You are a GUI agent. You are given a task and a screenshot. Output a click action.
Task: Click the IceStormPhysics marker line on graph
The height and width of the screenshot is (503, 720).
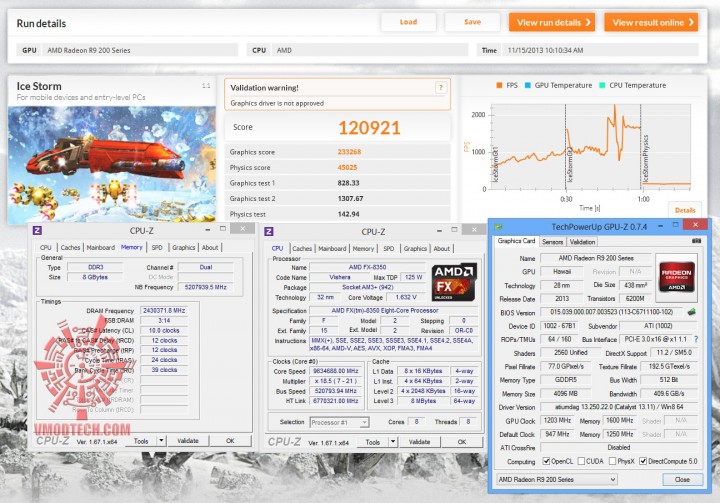641,147
